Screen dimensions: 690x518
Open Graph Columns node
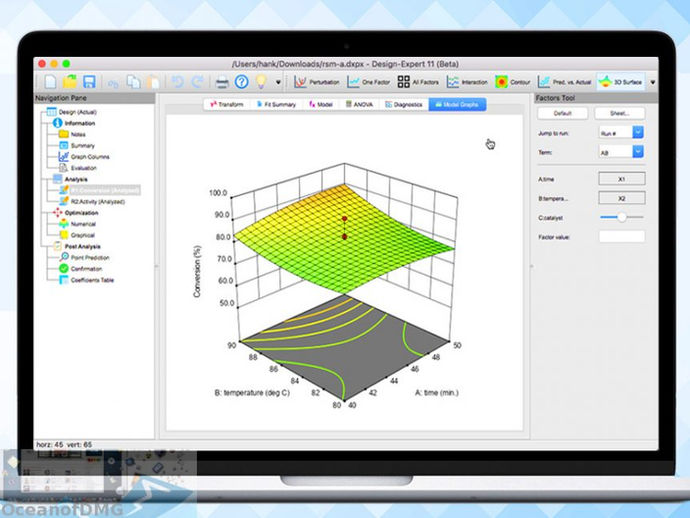pyautogui.click(x=84, y=157)
